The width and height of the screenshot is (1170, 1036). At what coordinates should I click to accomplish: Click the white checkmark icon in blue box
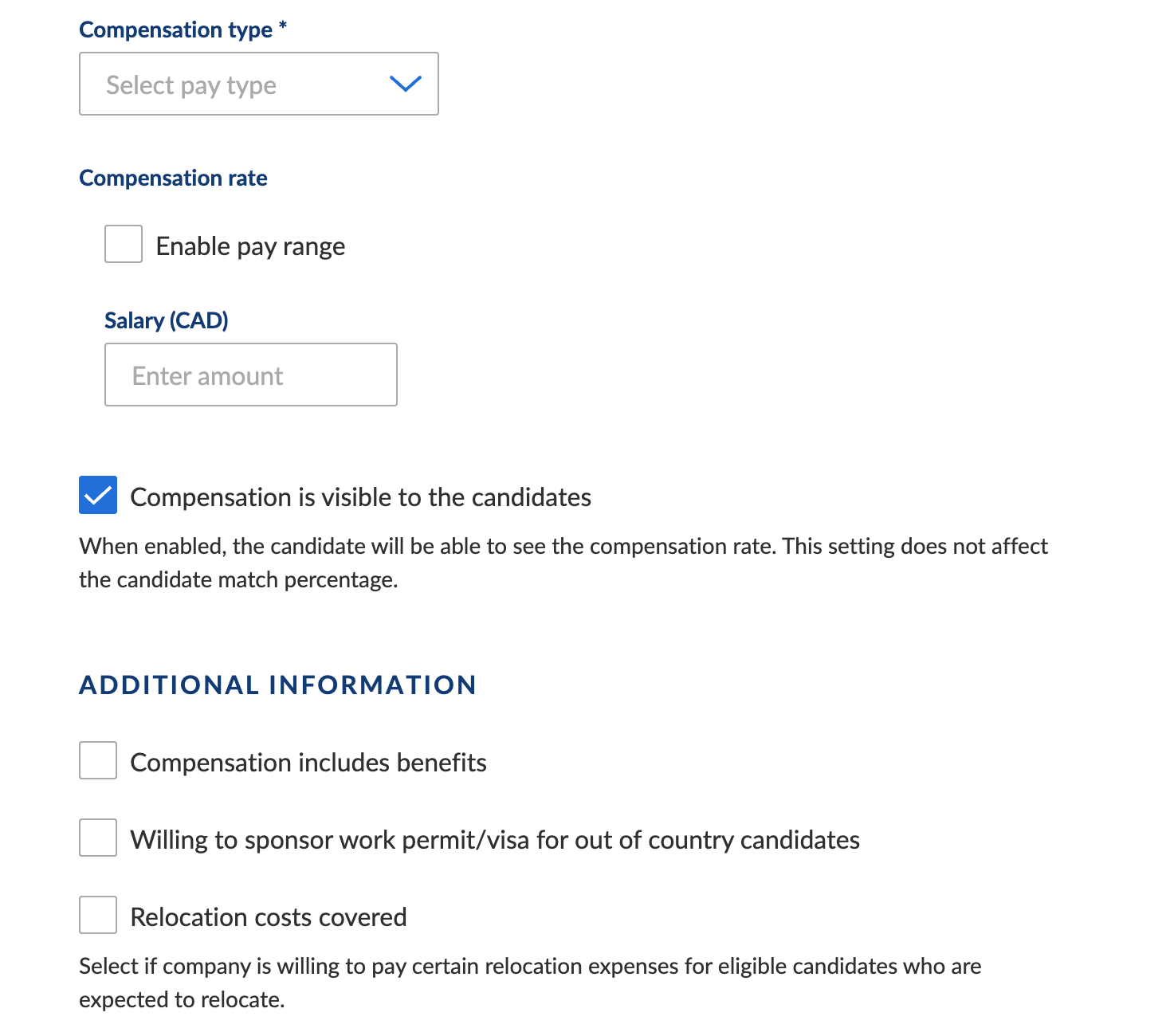(x=98, y=495)
